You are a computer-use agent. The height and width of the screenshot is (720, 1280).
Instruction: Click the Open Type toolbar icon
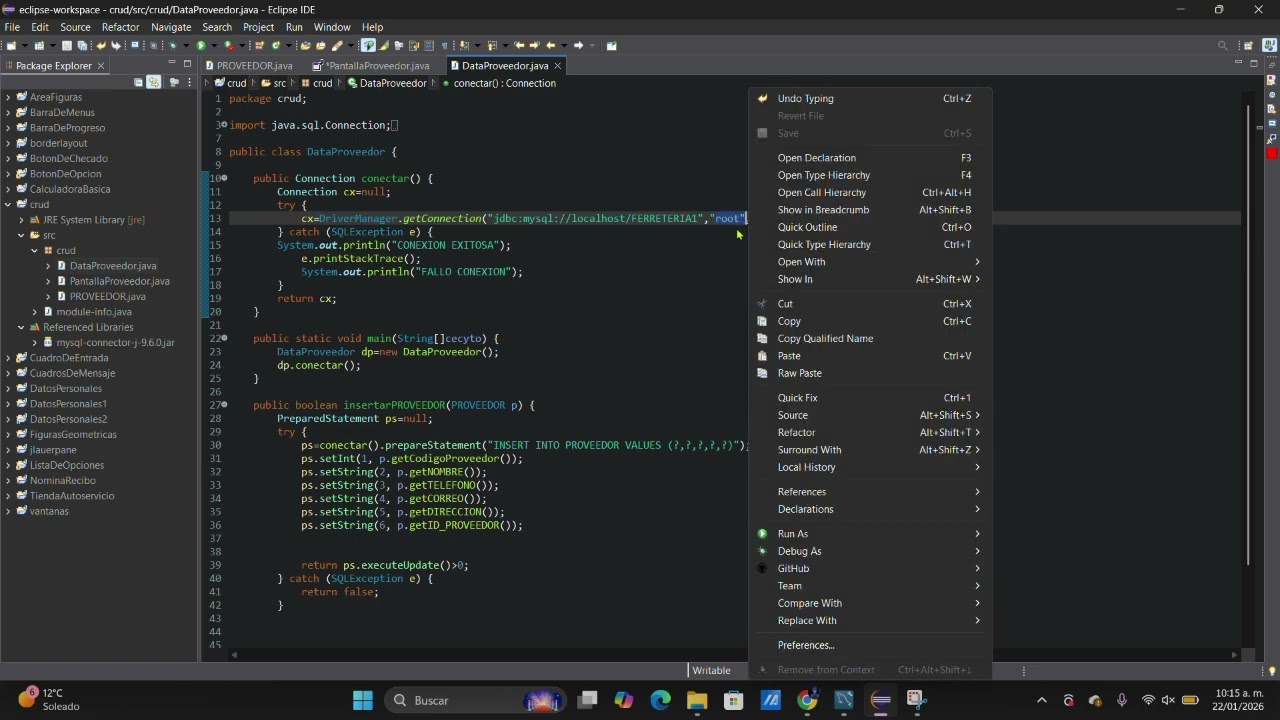click(305, 45)
